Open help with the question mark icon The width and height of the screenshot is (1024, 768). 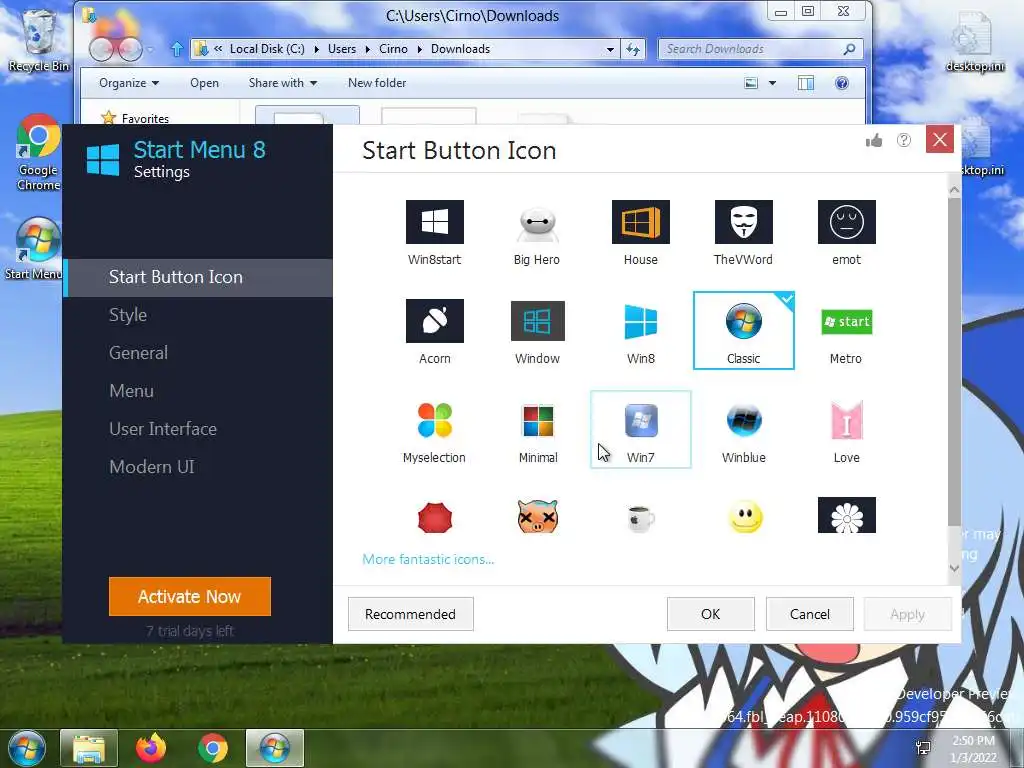tap(904, 140)
